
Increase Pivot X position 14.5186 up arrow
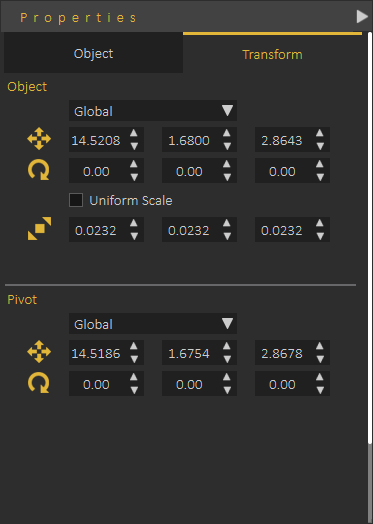(134, 346)
